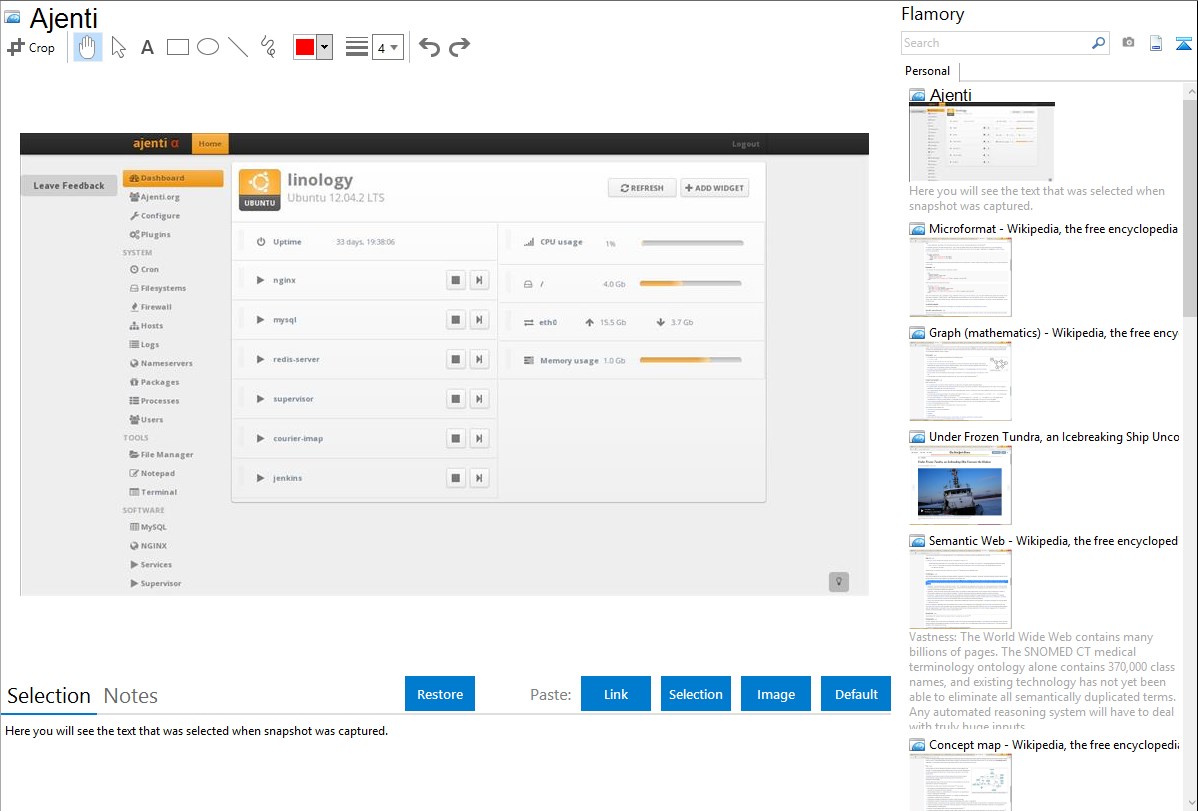This screenshot has width=1198, height=811.
Task: Switch to the Notes tab
Action: [130, 696]
